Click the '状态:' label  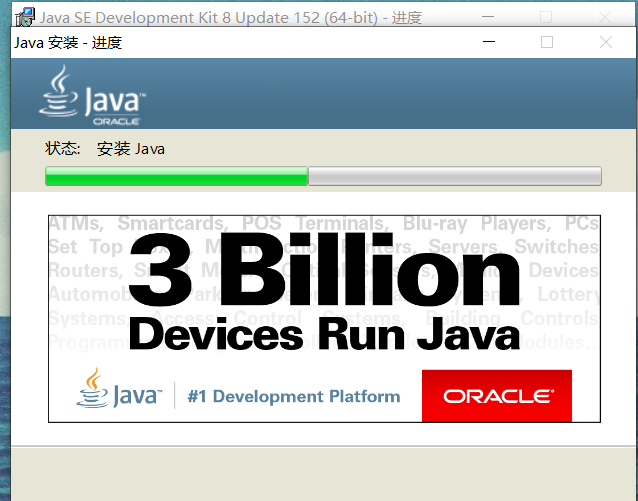tap(63, 149)
